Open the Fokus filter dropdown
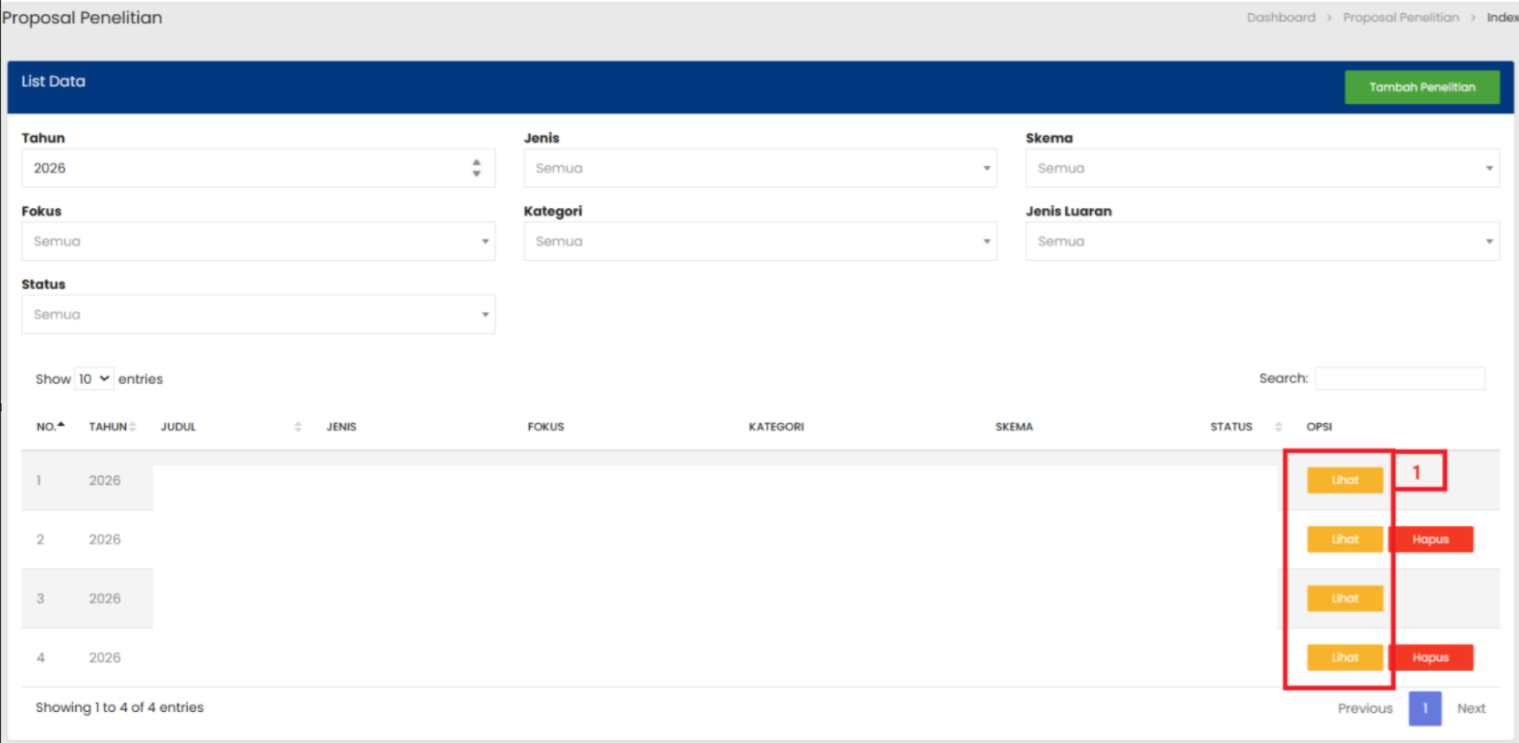The height and width of the screenshot is (743, 1519). click(x=257, y=241)
